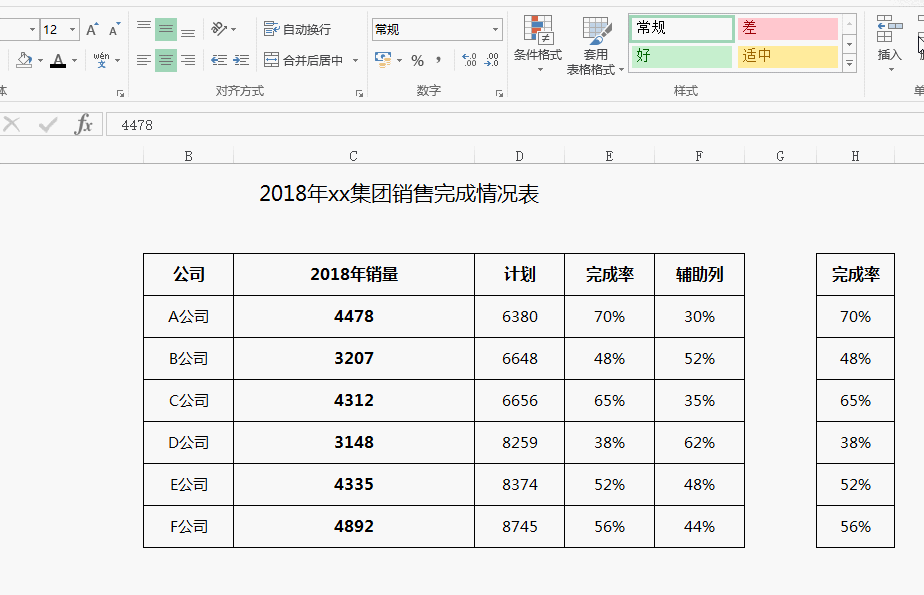The height and width of the screenshot is (595, 924).
Task: Expand the accounting format dropdown arrow
Action: pyautogui.click(x=400, y=60)
